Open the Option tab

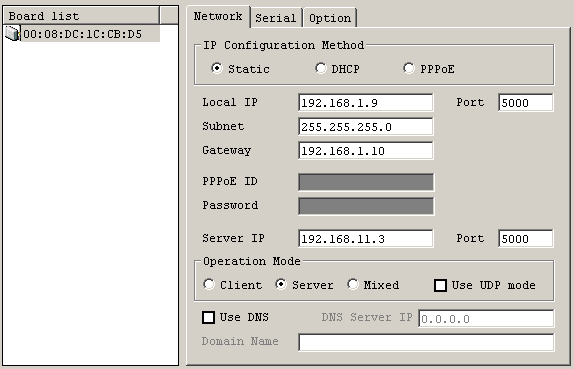tap(330, 18)
